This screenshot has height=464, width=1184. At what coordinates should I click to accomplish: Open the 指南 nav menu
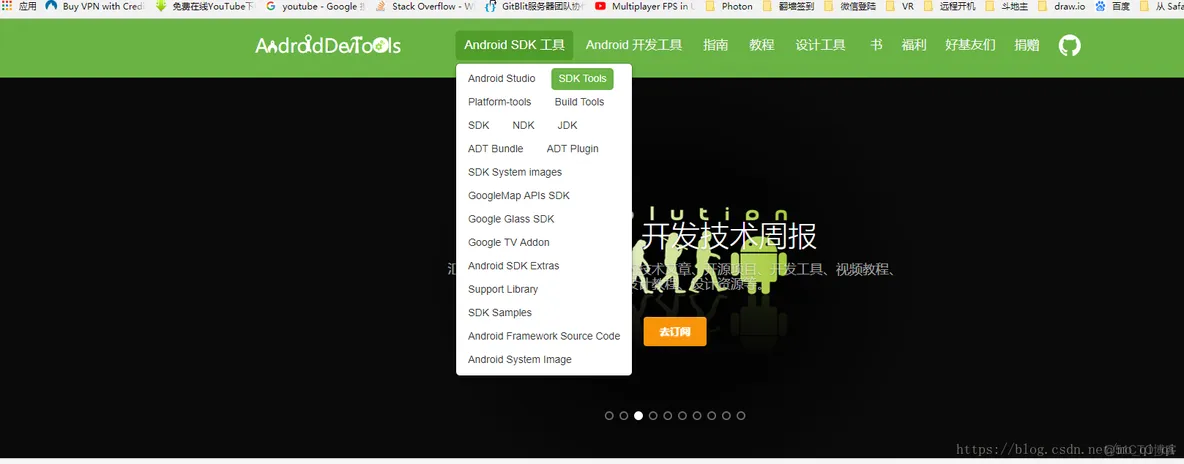pyautogui.click(x=716, y=45)
